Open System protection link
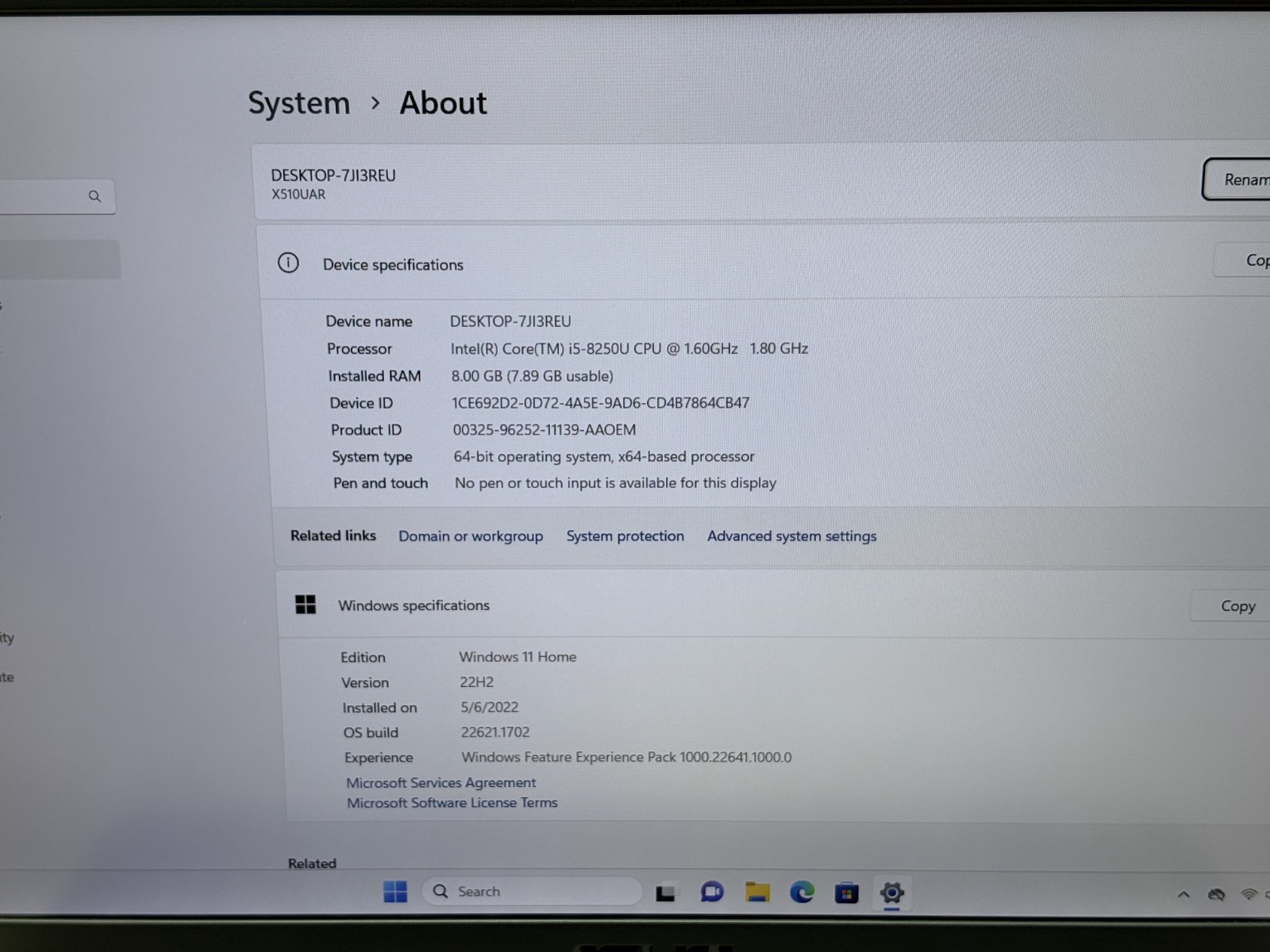Screen dimensions: 1270x952 (x=625, y=536)
